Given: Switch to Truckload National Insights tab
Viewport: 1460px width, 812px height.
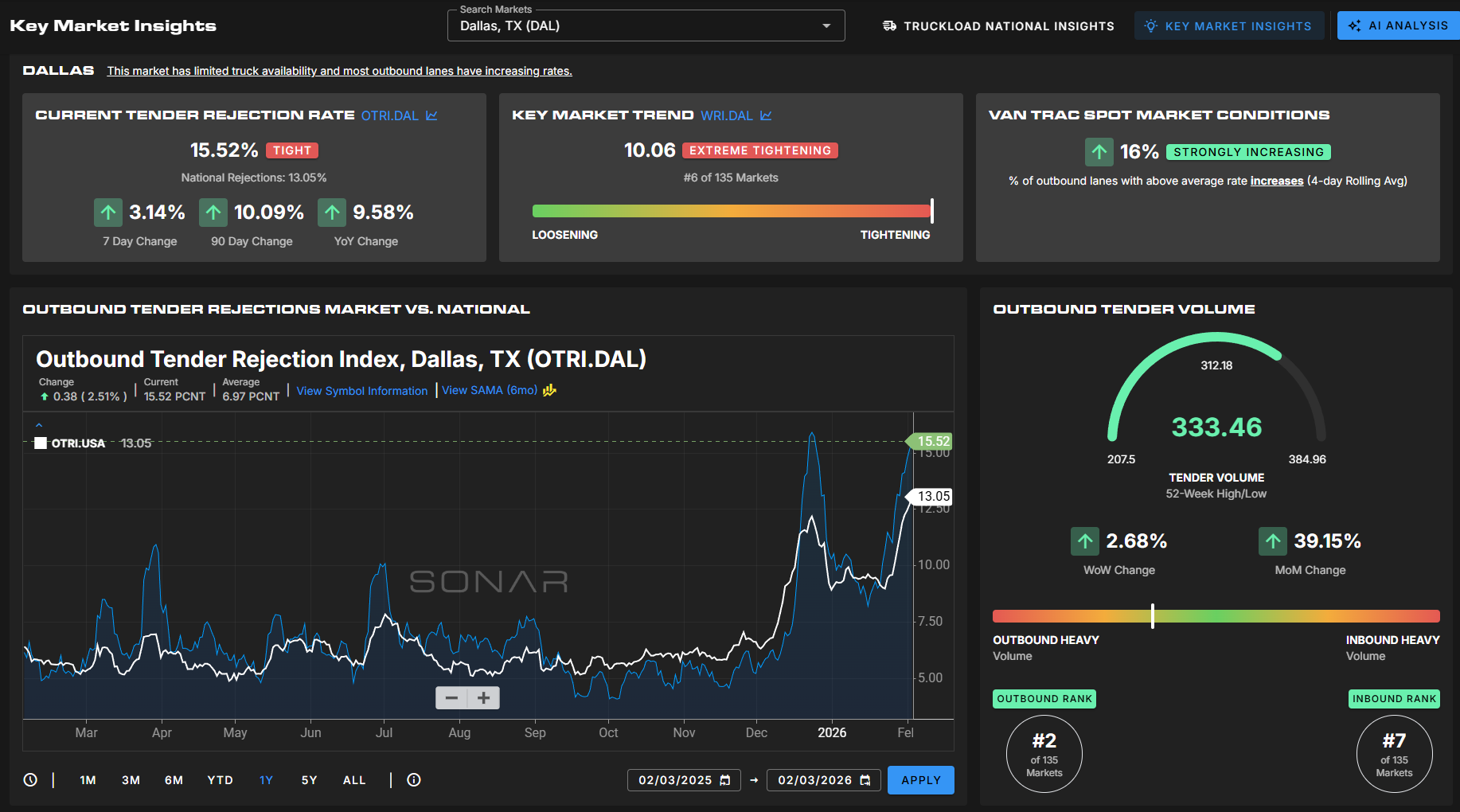Looking at the screenshot, I should [x=998, y=26].
